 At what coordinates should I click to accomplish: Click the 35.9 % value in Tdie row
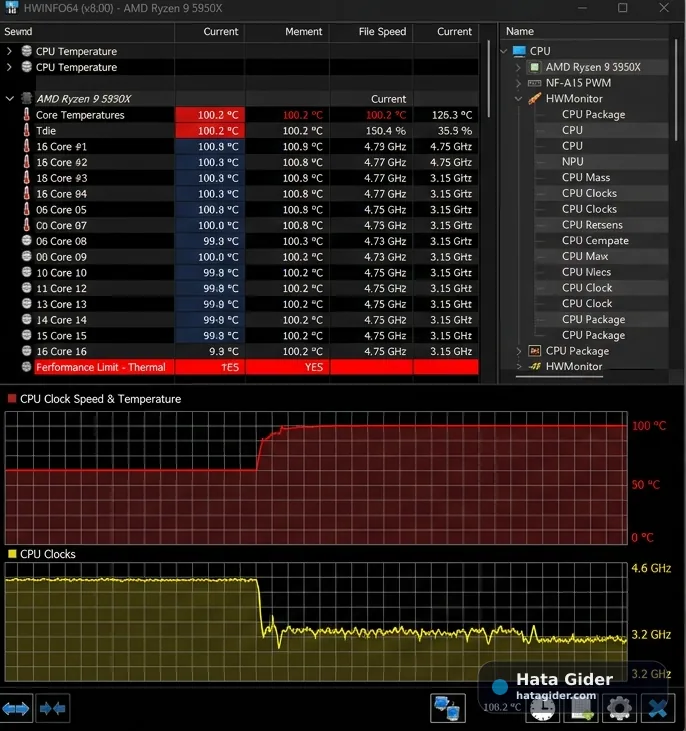coord(454,131)
